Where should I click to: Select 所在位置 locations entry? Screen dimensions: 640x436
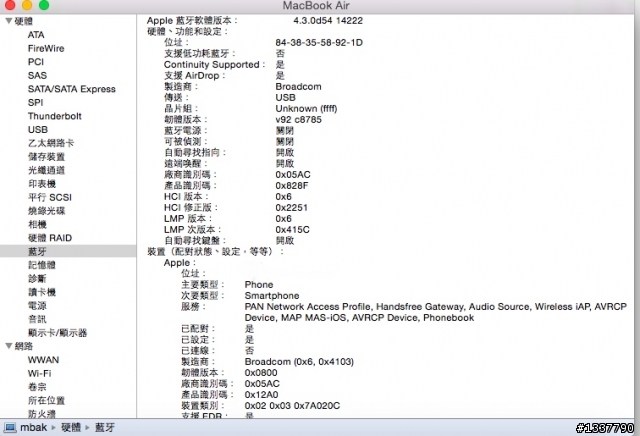pyautogui.click(x=46, y=400)
